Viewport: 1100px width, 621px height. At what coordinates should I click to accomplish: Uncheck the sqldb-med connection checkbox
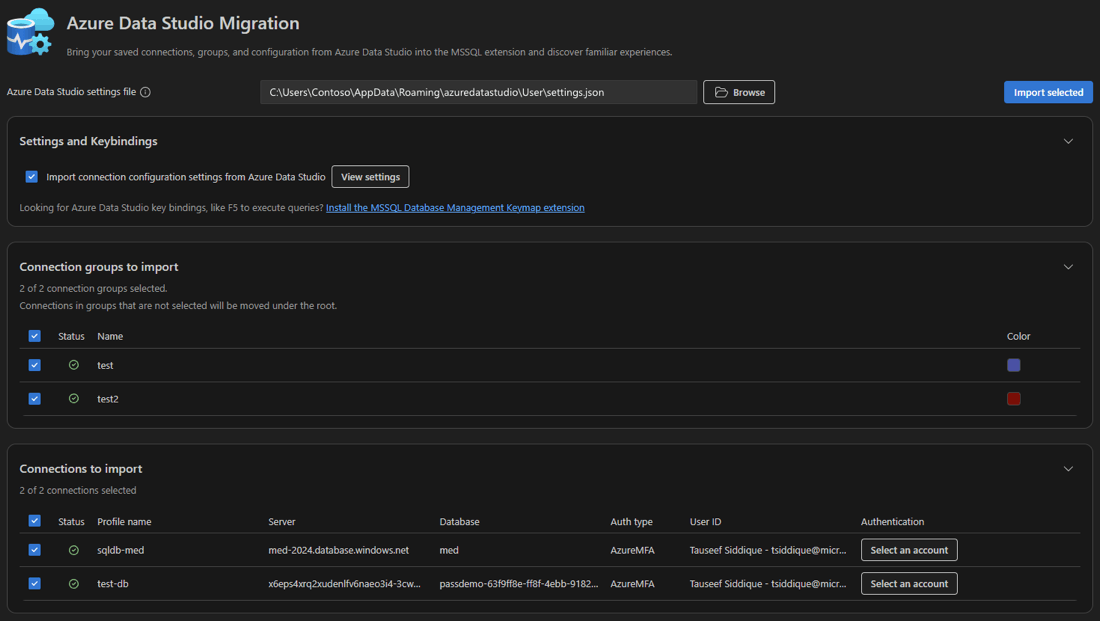point(35,550)
